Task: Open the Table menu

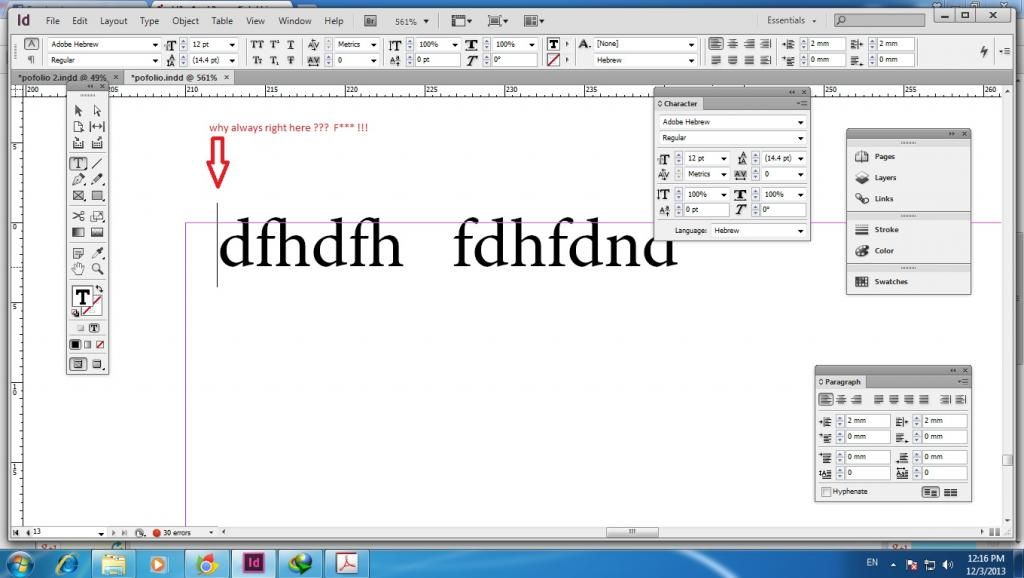Action: point(222,21)
